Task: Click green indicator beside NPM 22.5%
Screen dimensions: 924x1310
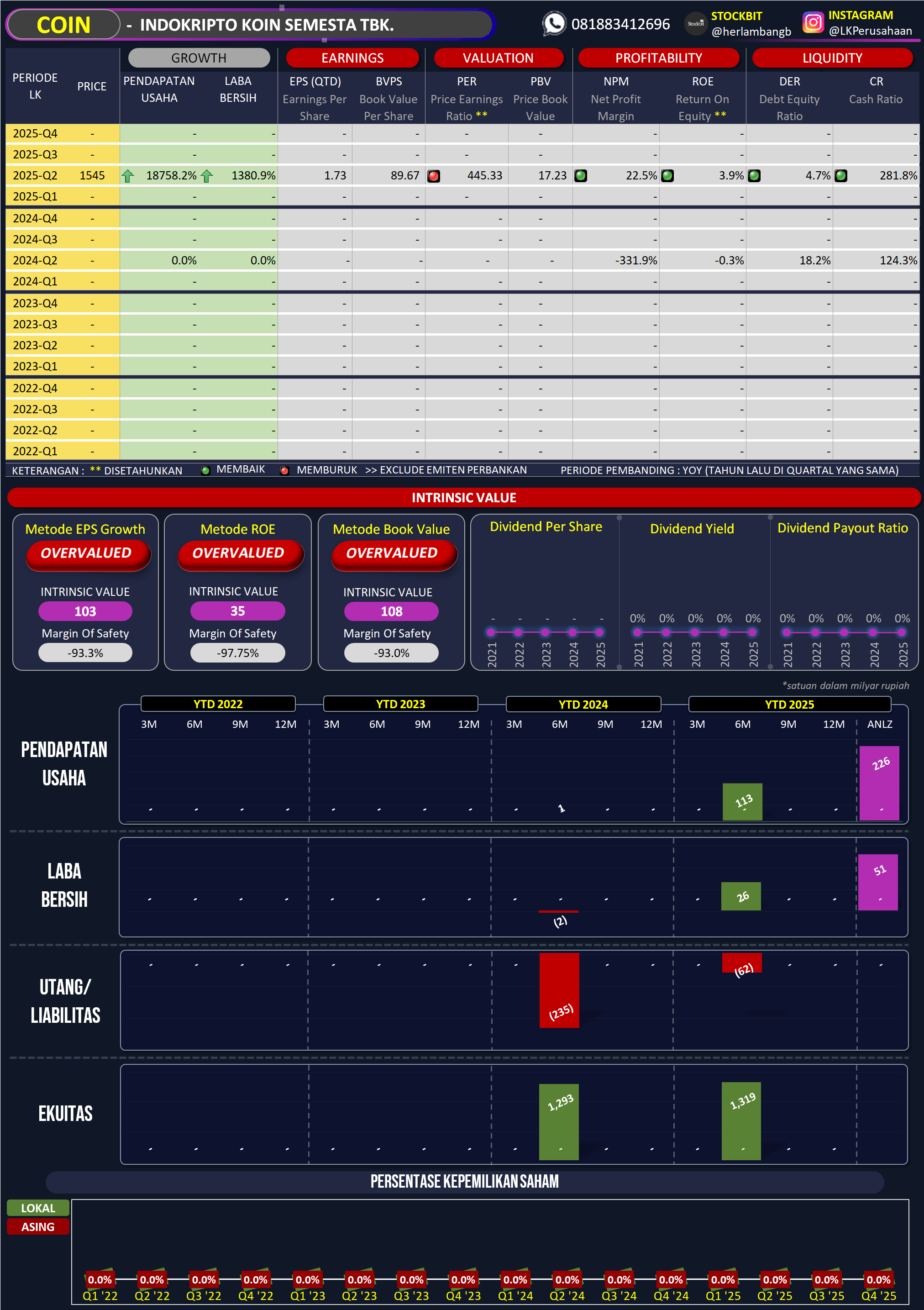Action: pyautogui.click(x=581, y=176)
